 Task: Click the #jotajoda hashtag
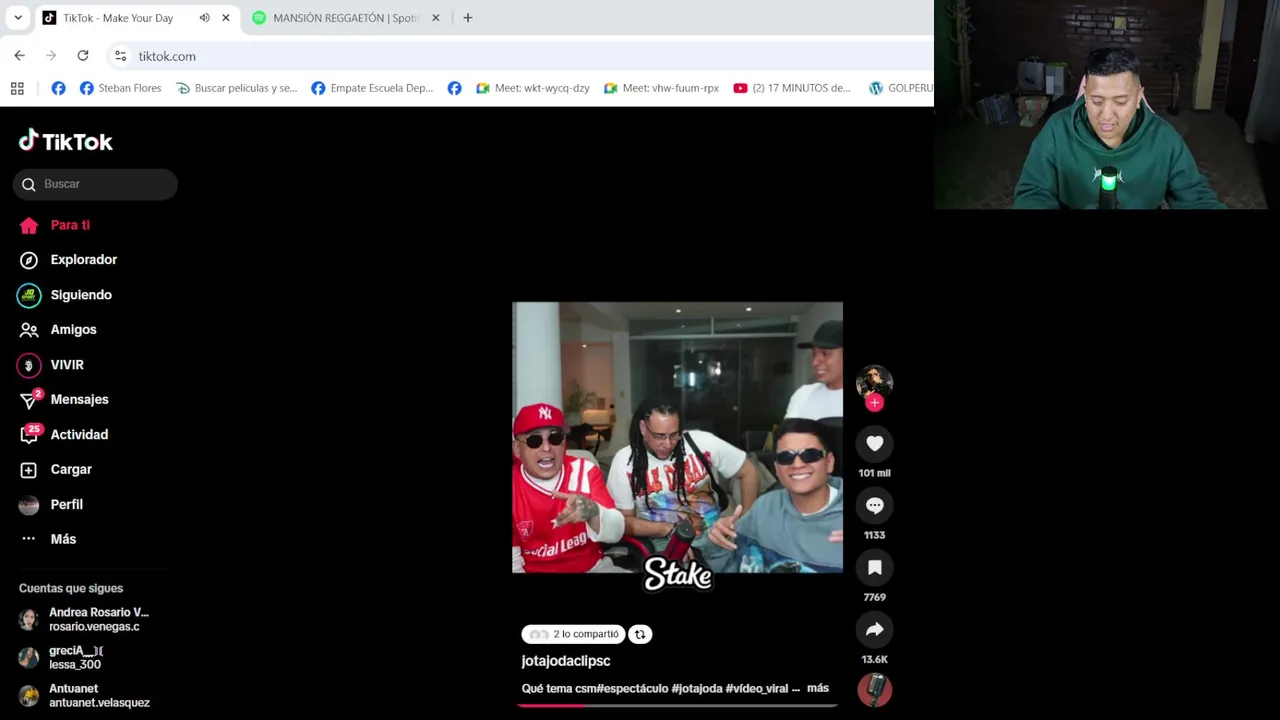point(696,688)
